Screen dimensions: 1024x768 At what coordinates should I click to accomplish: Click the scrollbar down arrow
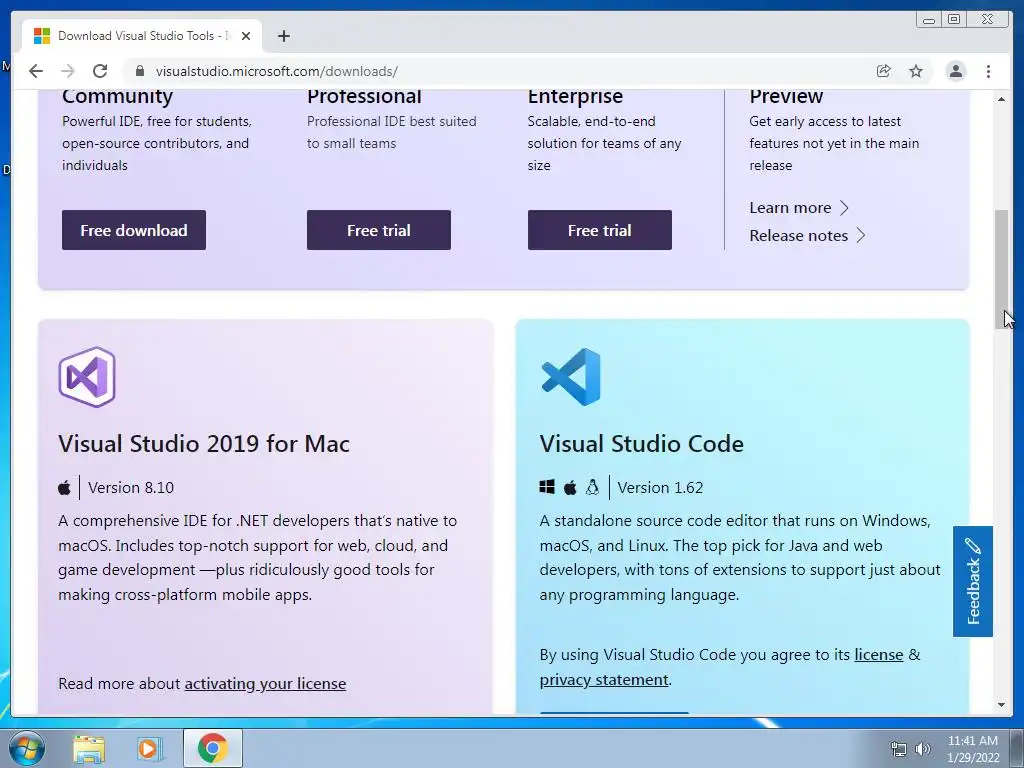(x=1001, y=705)
